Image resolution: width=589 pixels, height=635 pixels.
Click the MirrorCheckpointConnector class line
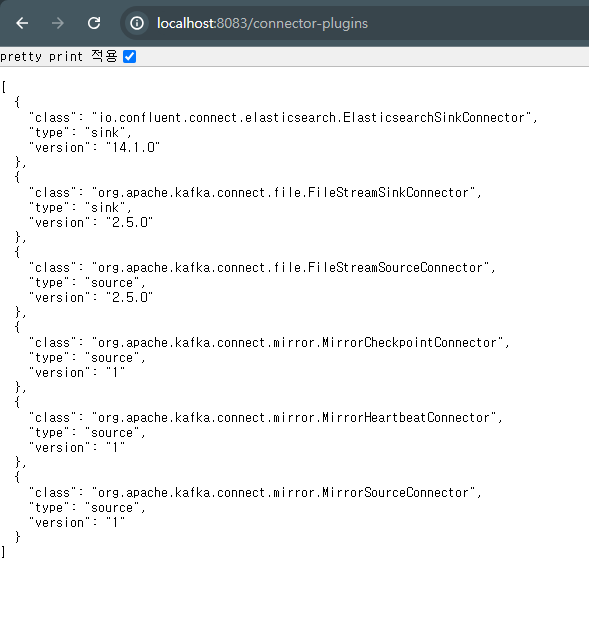click(x=269, y=343)
